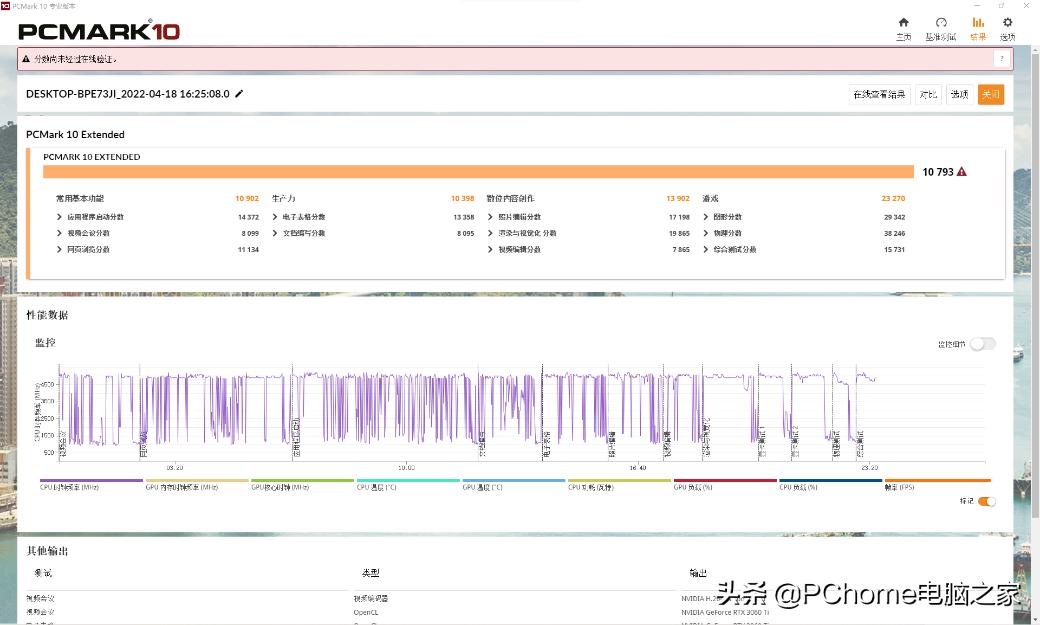Expand the photo editing score (17 198) row

490,217
